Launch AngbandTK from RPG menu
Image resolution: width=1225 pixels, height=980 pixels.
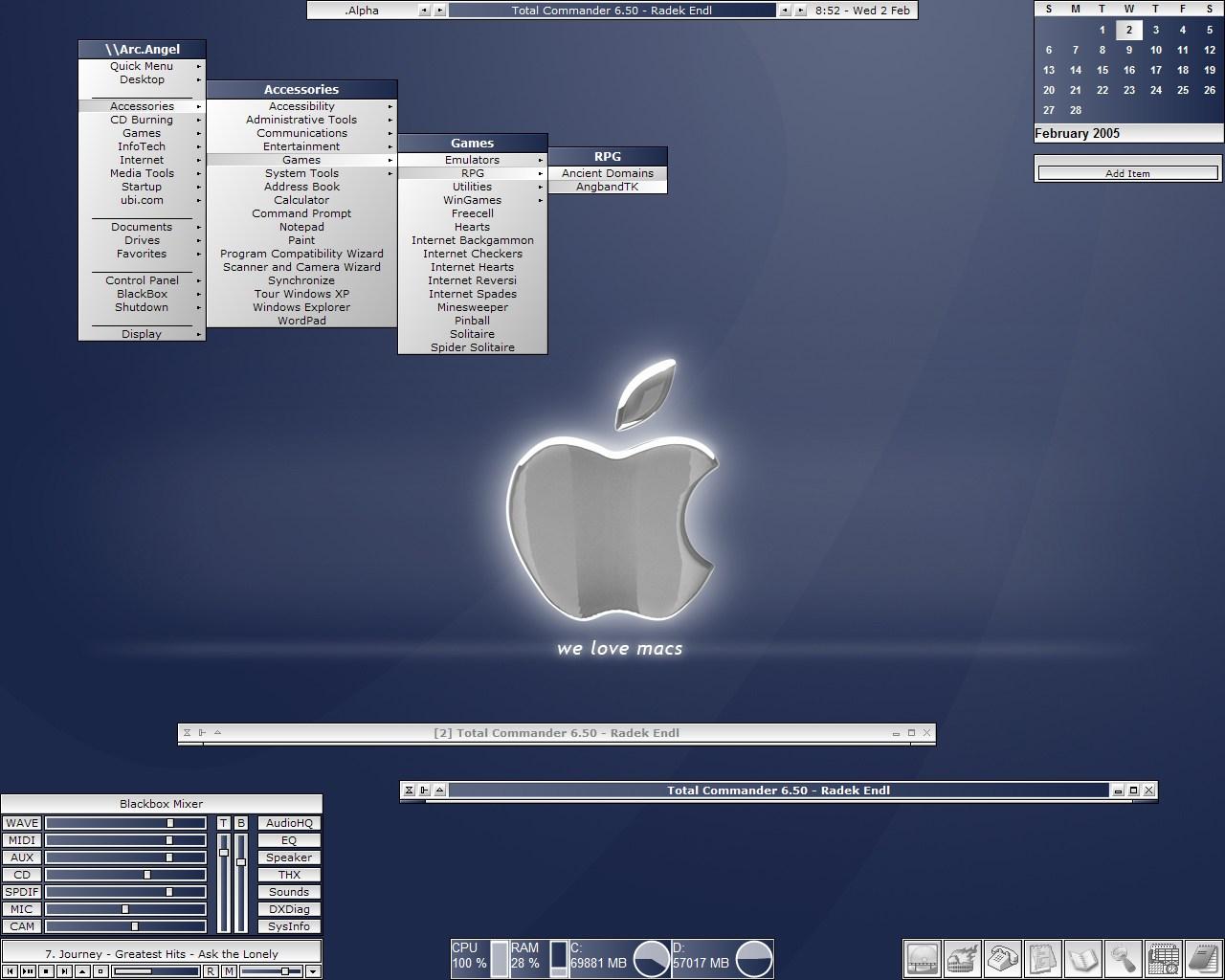tap(608, 187)
